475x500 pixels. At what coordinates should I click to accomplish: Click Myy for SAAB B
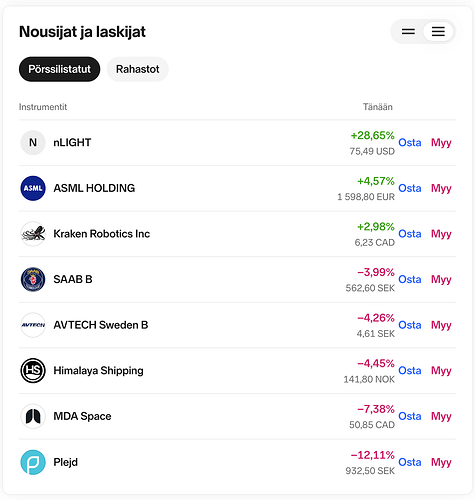(441, 279)
